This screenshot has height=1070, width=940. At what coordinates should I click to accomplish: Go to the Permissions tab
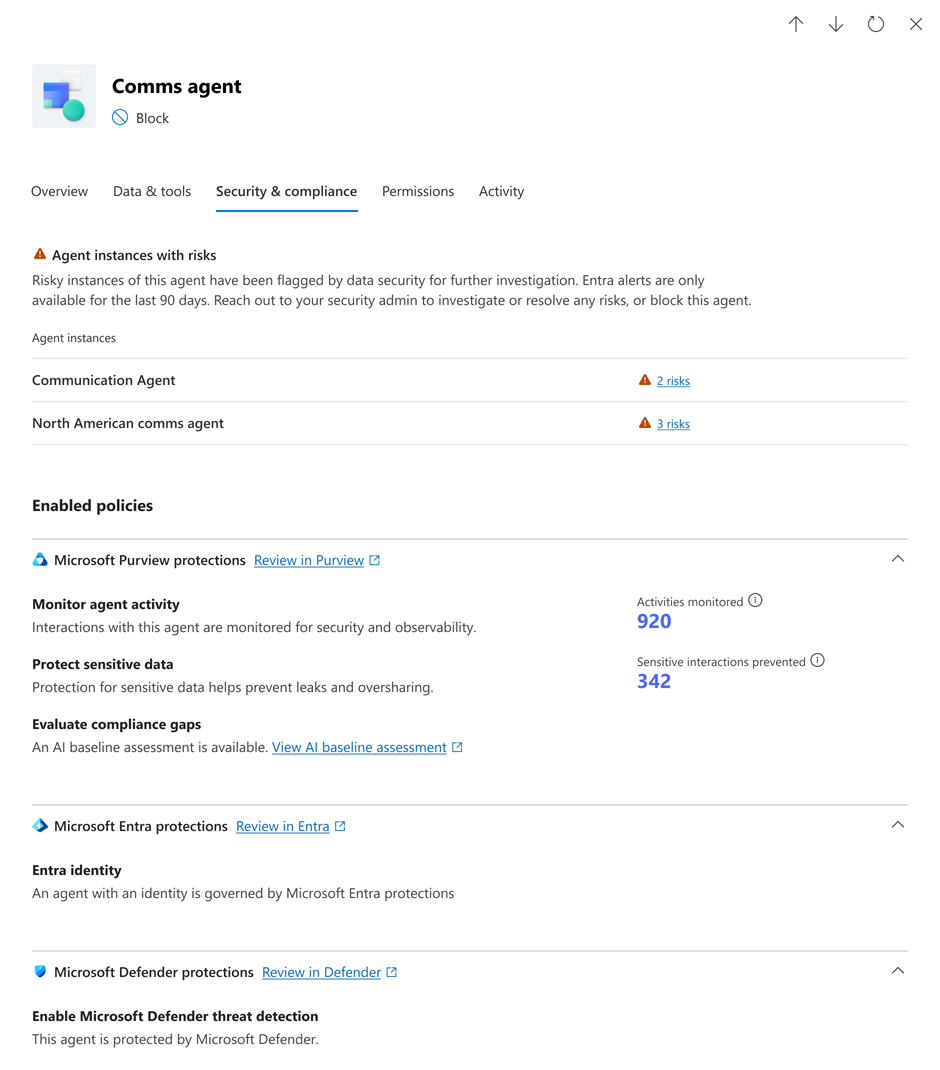pos(418,191)
